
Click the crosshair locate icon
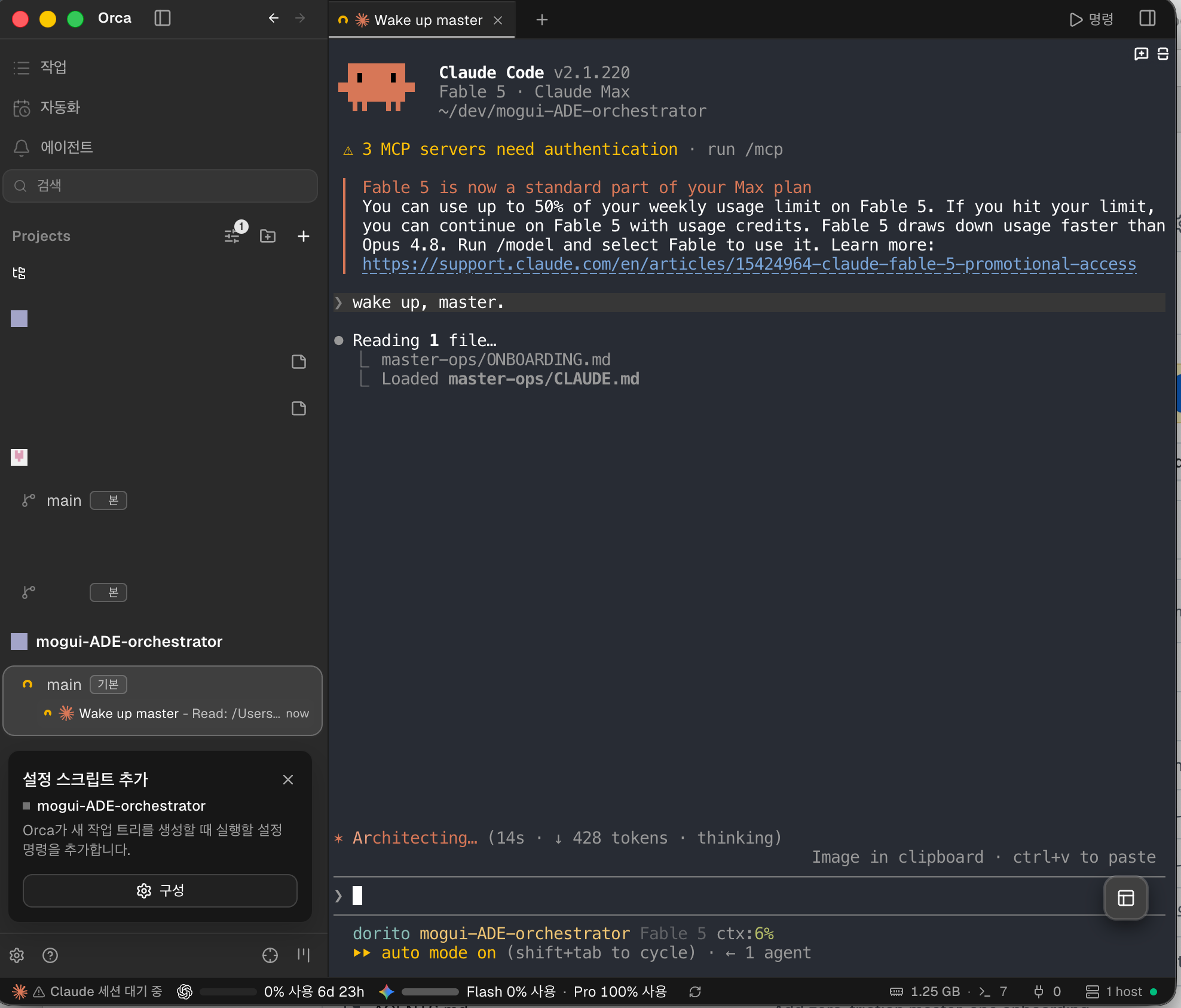[x=270, y=955]
